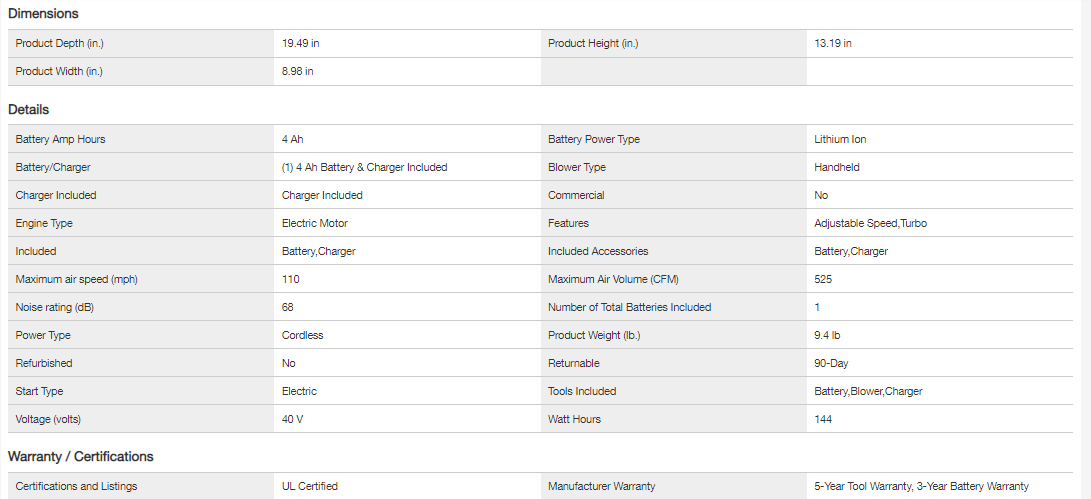Screen dimensions: 1091x499
Task: Click the Battery Amp Hours label
Action: click(x=60, y=140)
